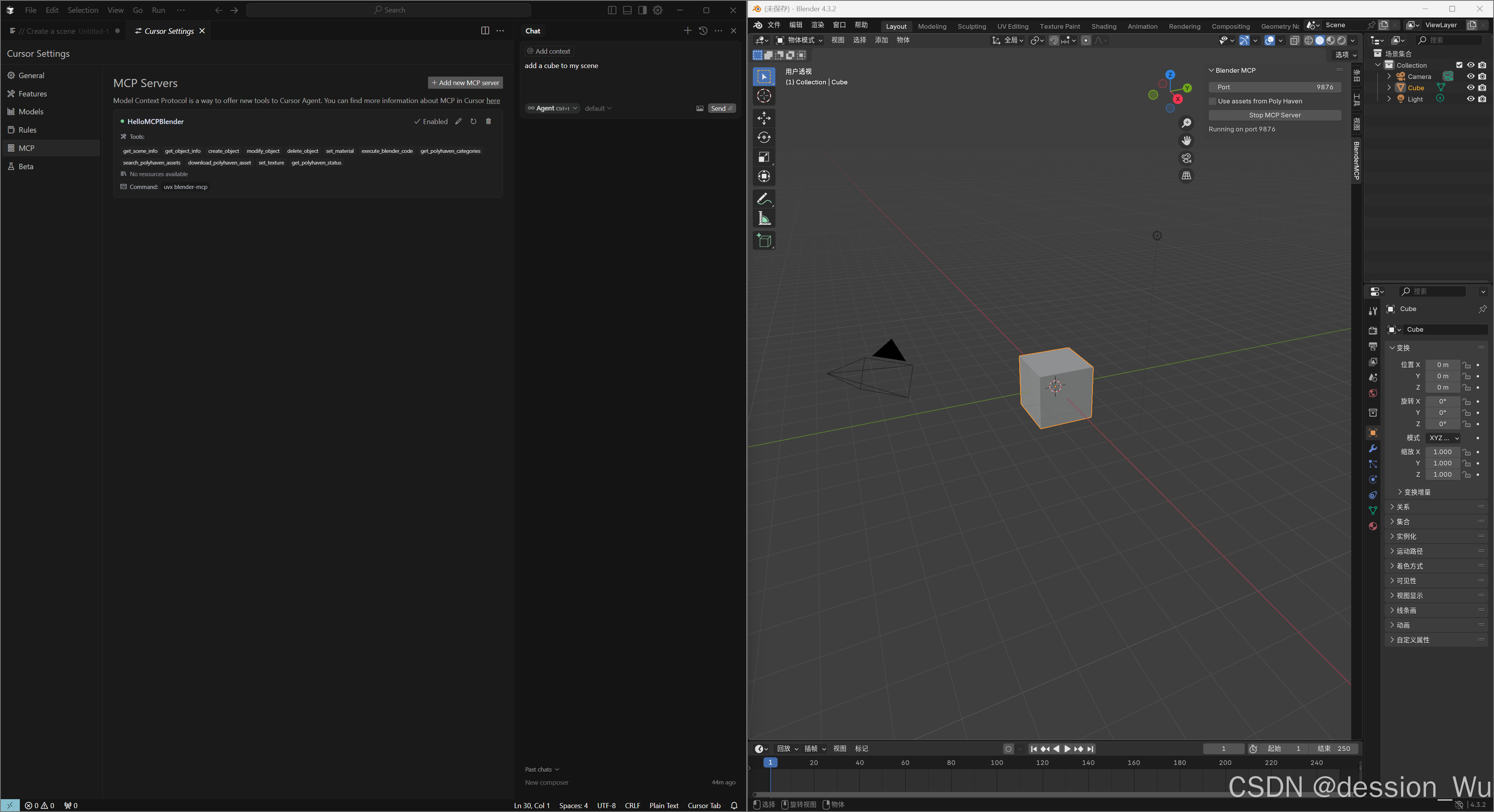1494x812 pixels.
Task: Open the Agent mode dropdown in Cursor chat
Action: (x=552, y=108)
